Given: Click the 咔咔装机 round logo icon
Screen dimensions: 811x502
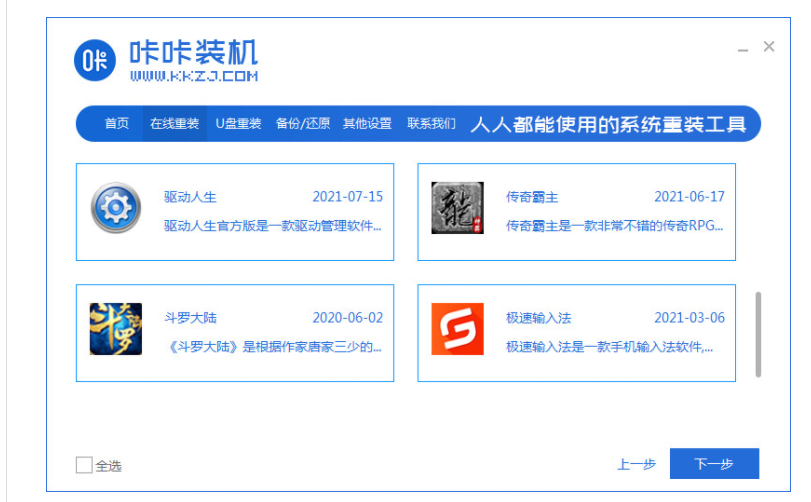Looking at the screenshot, I should [x=95, y=60].
